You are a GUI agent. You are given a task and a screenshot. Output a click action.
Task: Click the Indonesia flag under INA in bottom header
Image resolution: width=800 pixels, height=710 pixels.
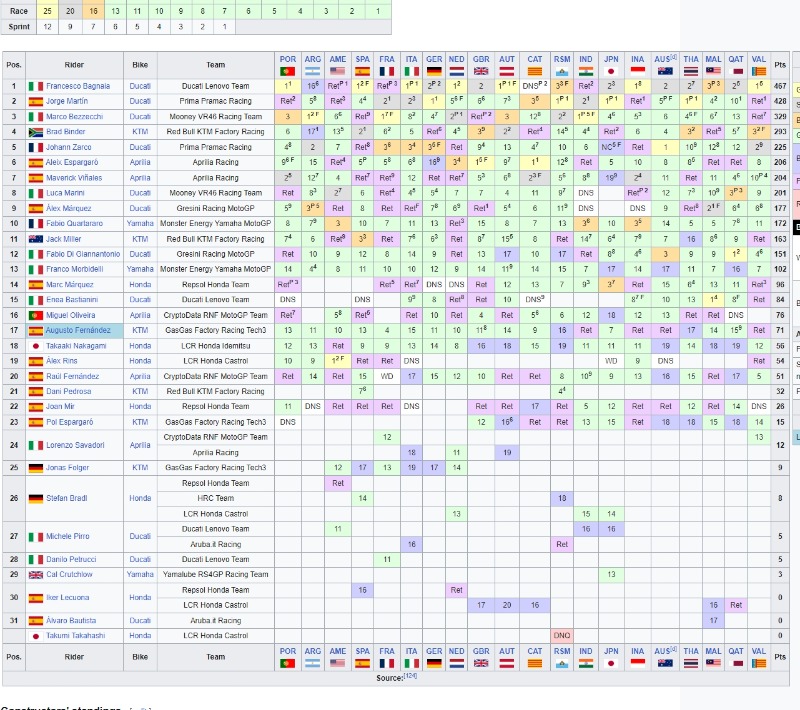pyautogui.click(x=638, y=663)
